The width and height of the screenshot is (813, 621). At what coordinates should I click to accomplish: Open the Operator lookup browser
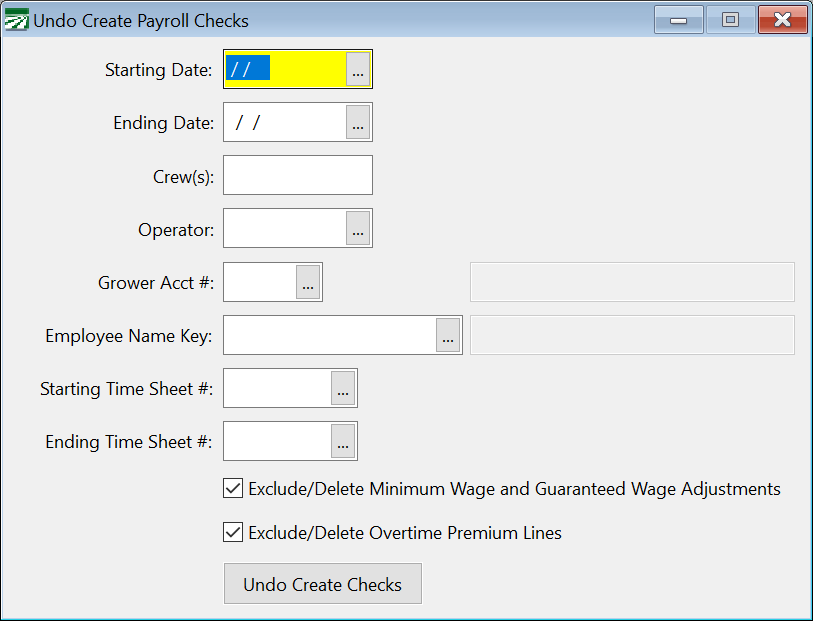358,228
